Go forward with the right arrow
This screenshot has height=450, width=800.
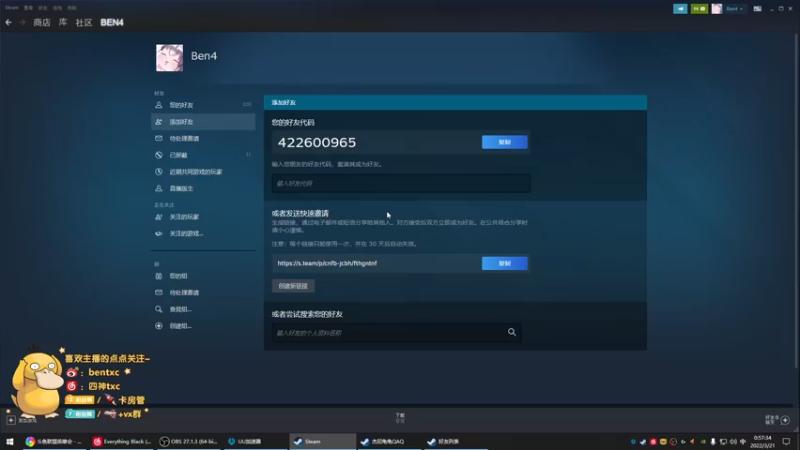22,22
